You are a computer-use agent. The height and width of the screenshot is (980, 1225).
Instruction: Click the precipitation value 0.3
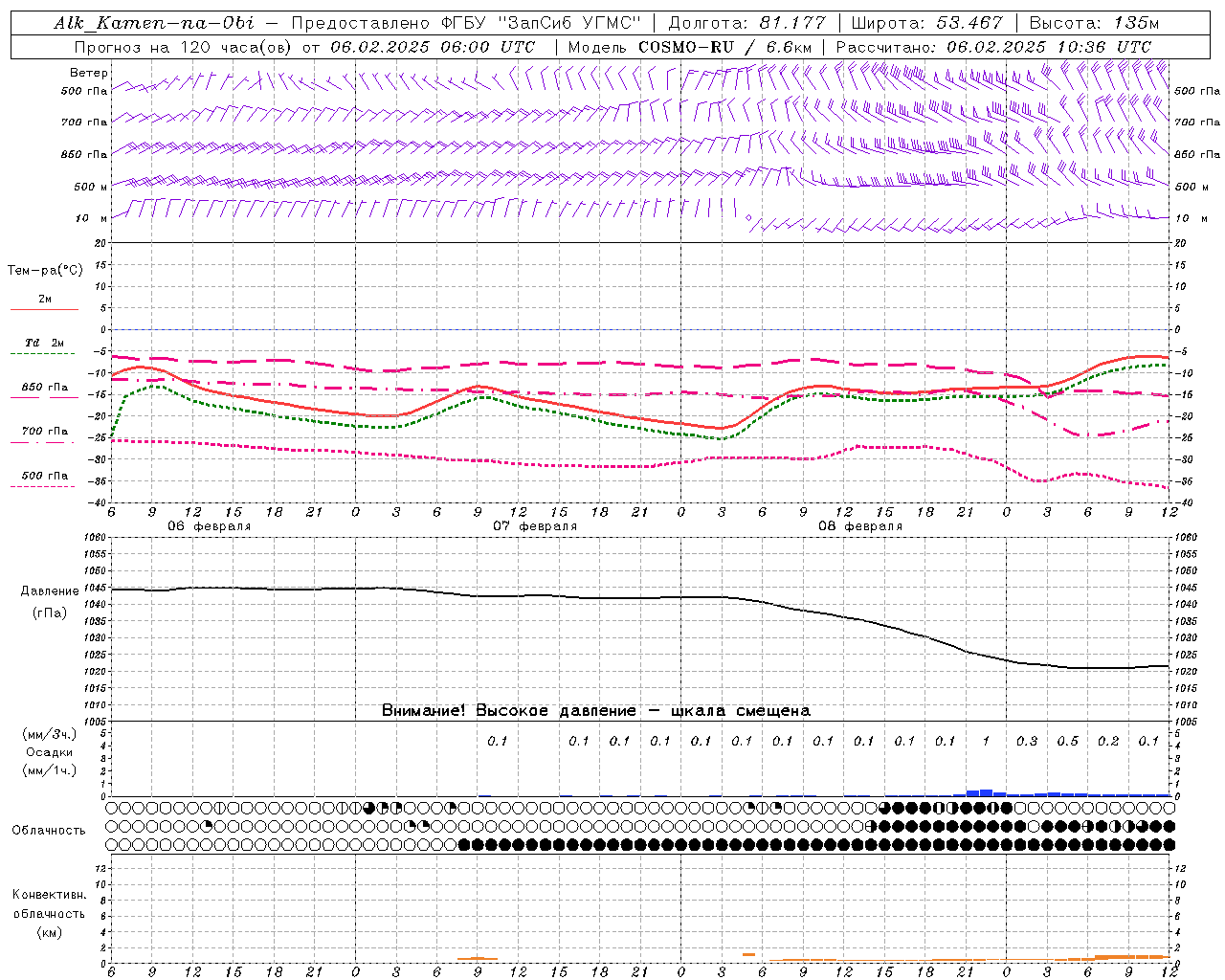pos(1027,741)
